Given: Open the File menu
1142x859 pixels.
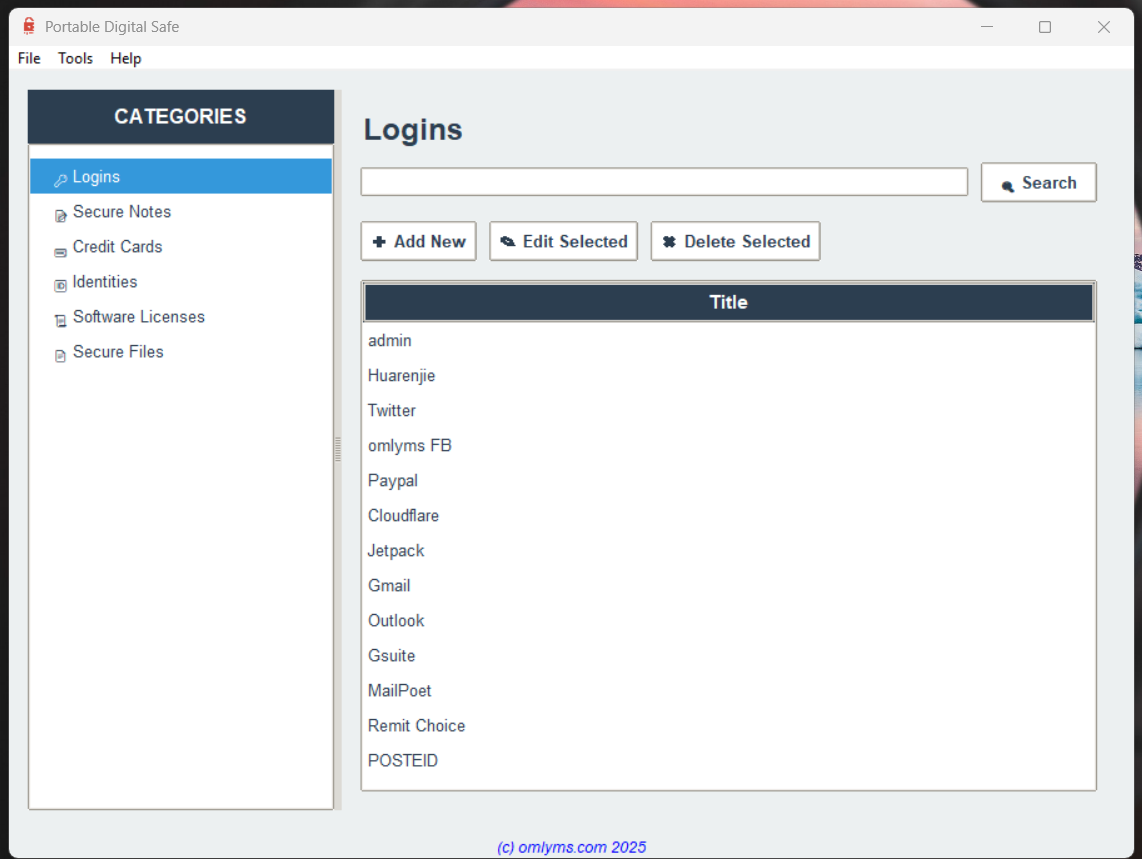Looking at the screenshot, I should pyautogui.click(x=29, y=58).
